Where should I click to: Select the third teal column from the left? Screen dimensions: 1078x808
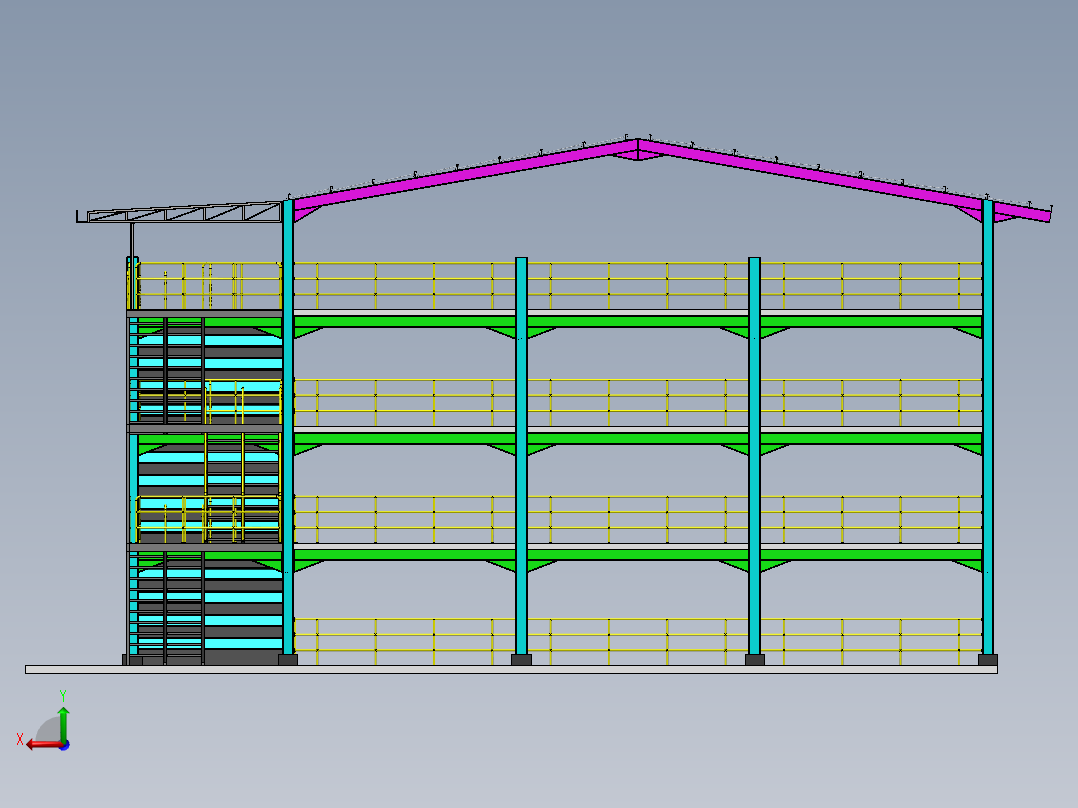(754, 456)
